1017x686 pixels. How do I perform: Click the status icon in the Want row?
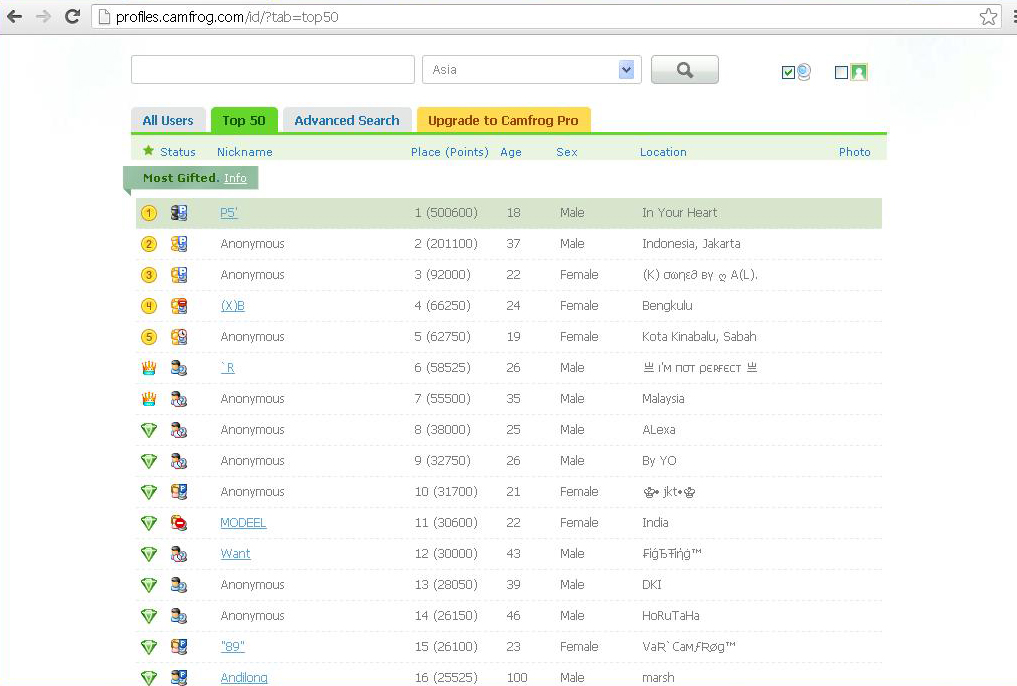[179, 554]
